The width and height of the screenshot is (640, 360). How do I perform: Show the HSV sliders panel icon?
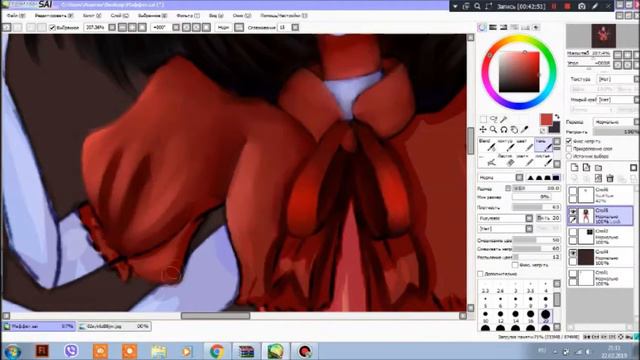[x=504, y=27]
